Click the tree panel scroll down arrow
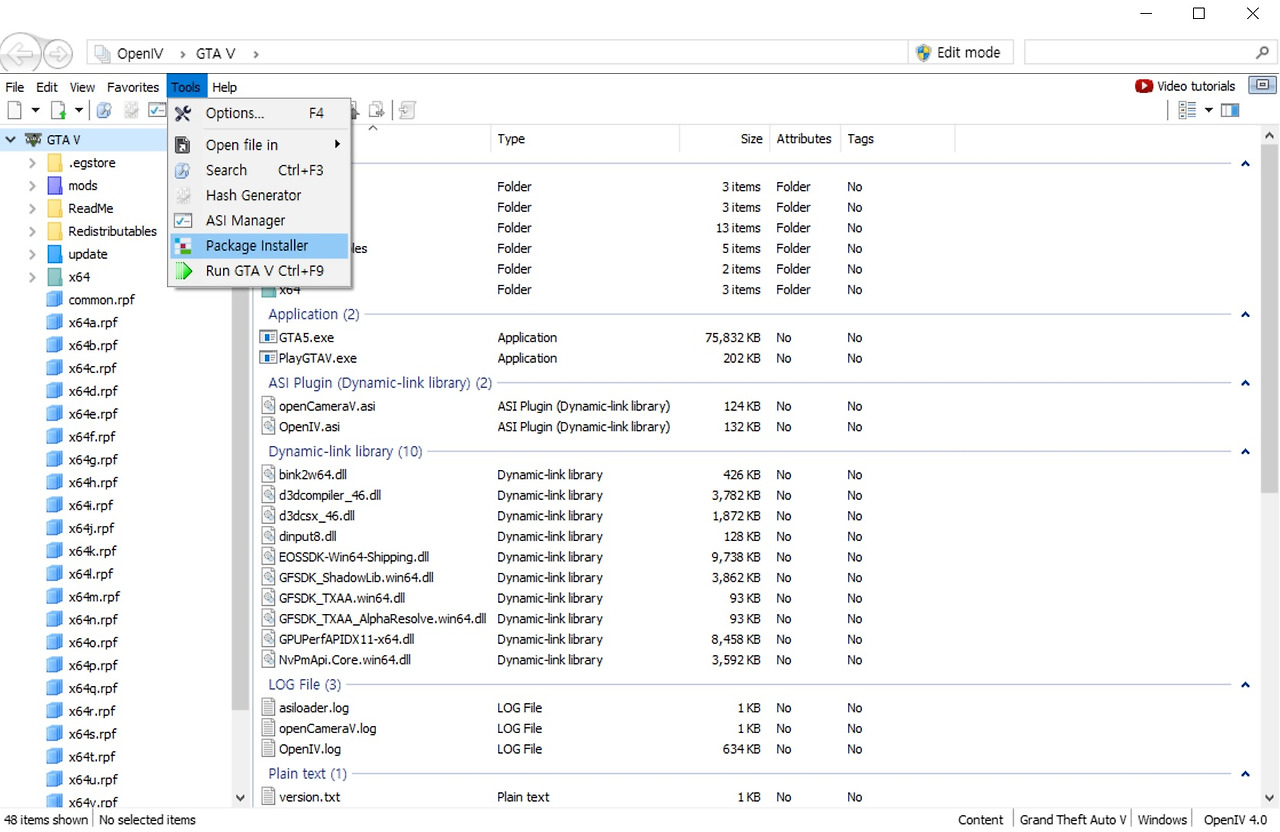The width and height of the screenshot is (1280, 832). pyautogui.click(x=240, y=797)
